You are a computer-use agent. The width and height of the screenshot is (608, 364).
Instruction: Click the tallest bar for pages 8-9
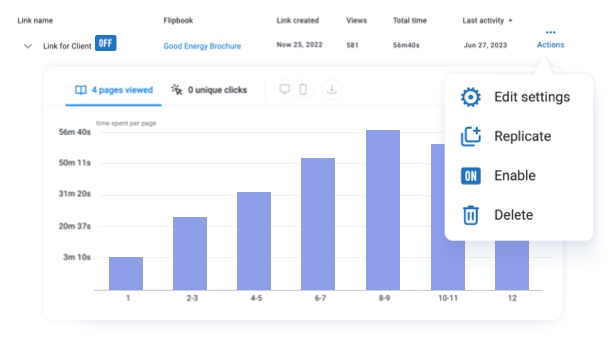click(x=383, y=210)
